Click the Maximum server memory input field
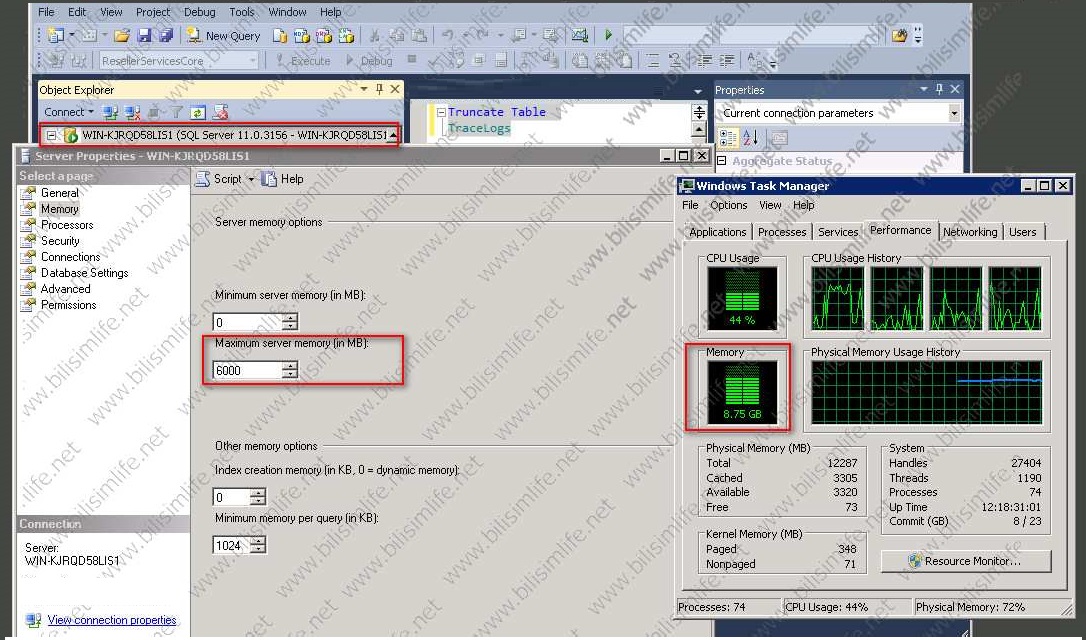The height and width of the screenshot is (640, 1086). pyautogui.click(x=247, y=371)
